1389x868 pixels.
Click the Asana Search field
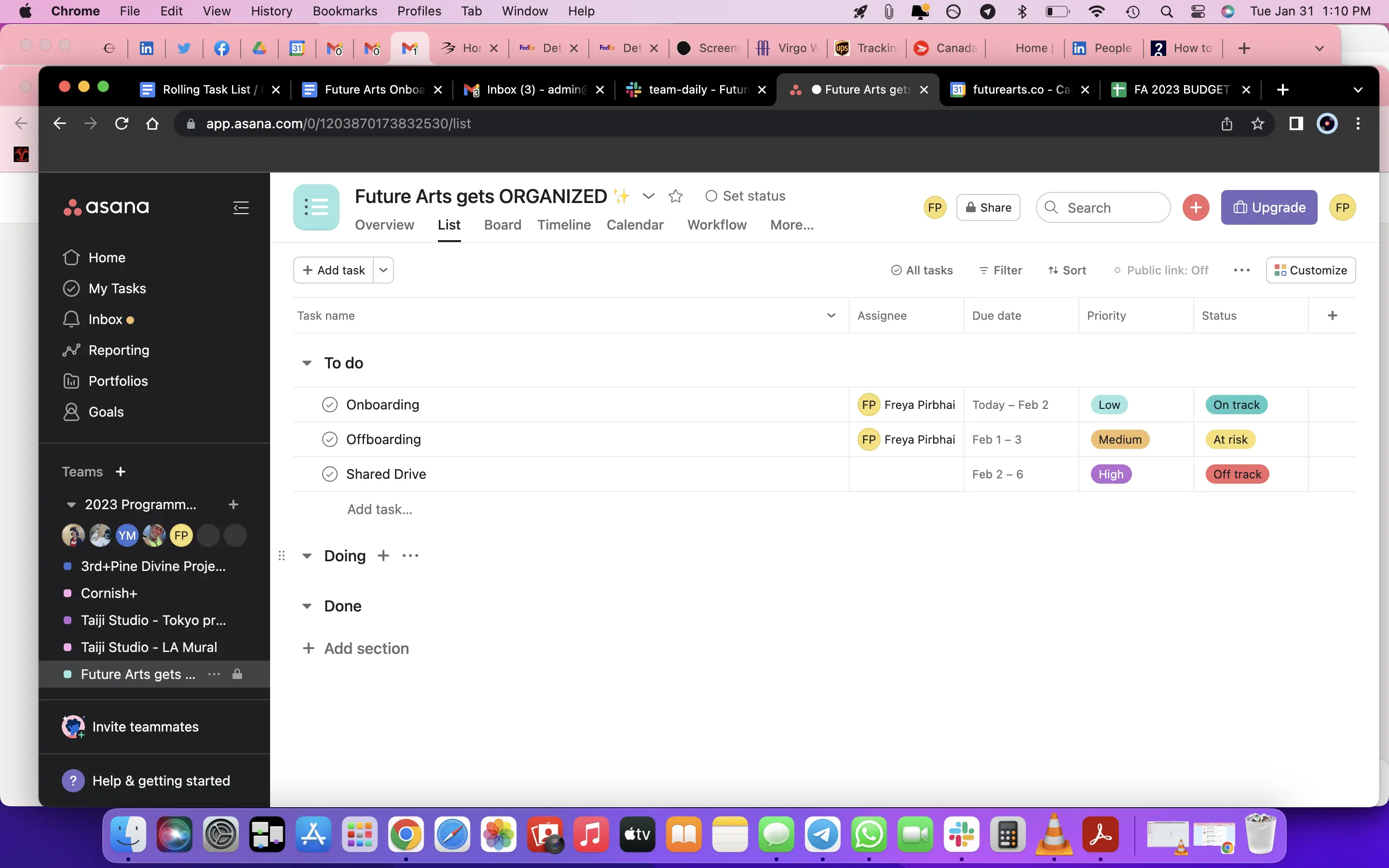click(1103, 207)
